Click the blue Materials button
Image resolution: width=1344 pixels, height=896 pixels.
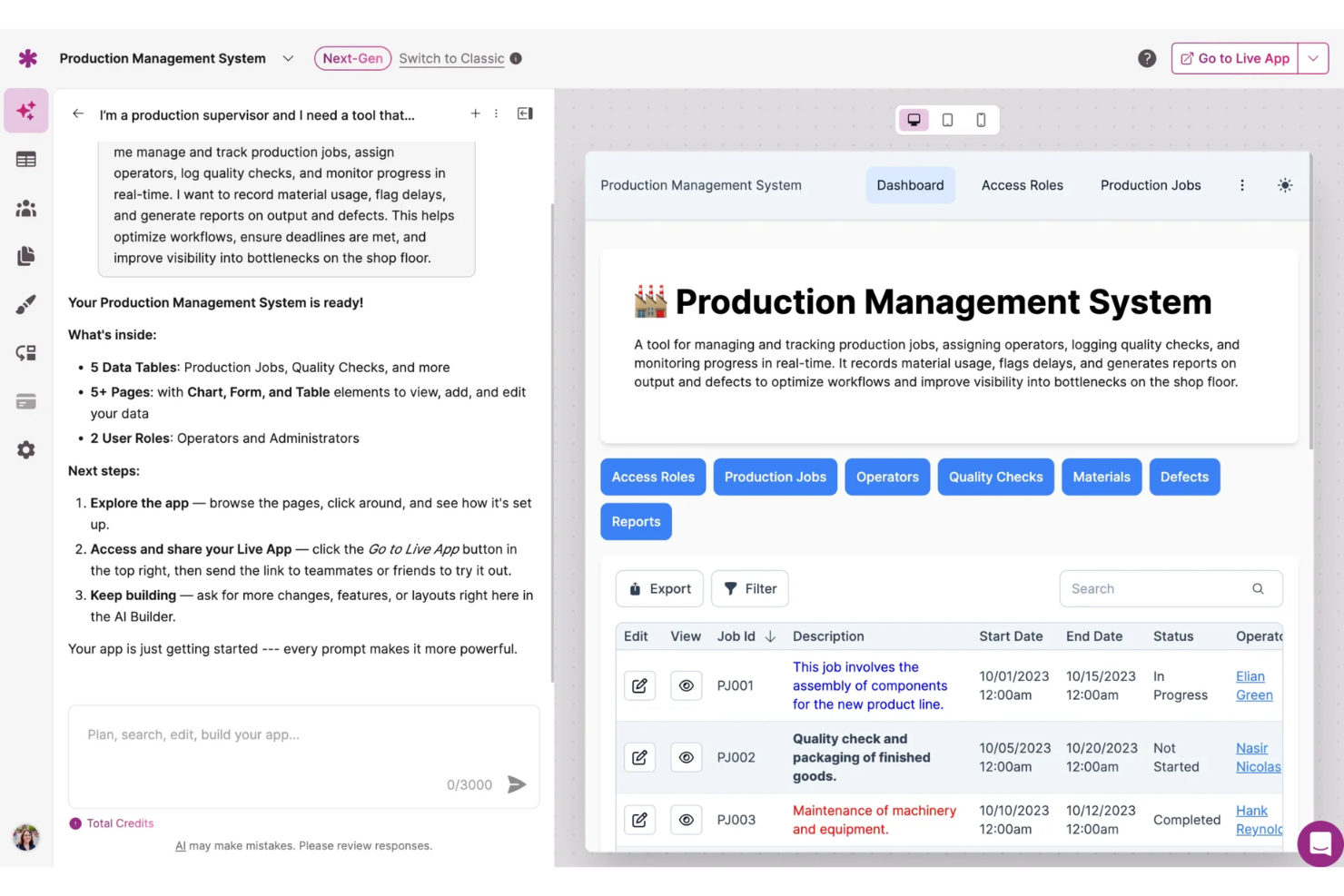pos(1102,477)
